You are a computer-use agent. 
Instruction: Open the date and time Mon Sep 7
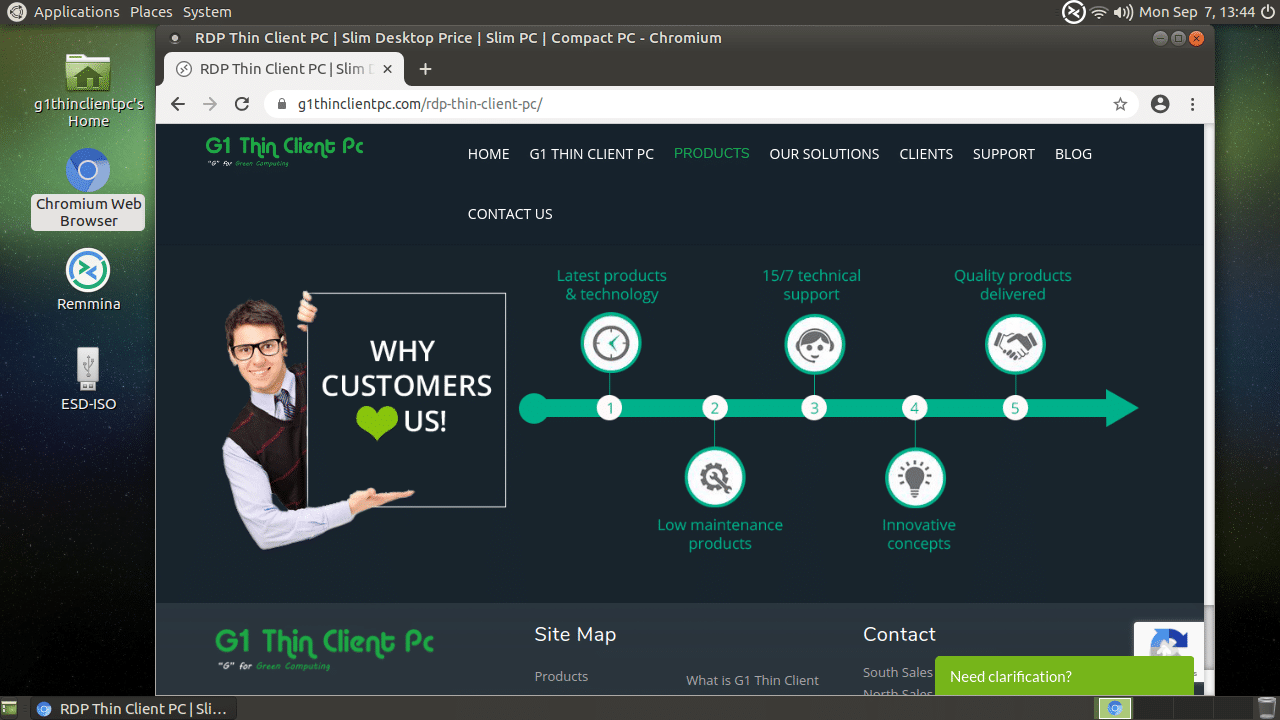[x=1197, y=12]
